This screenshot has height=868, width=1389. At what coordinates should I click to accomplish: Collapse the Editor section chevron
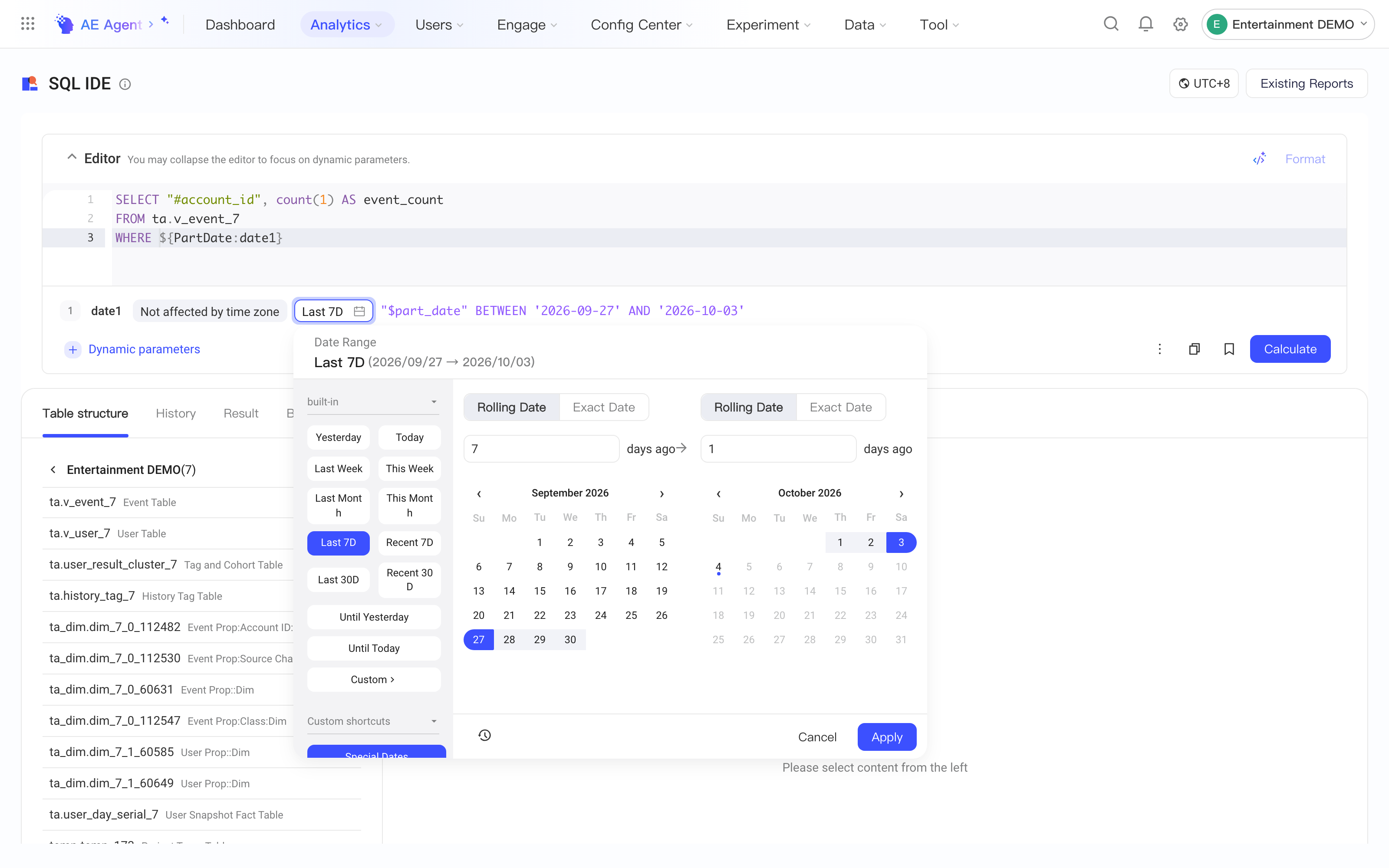72,157
